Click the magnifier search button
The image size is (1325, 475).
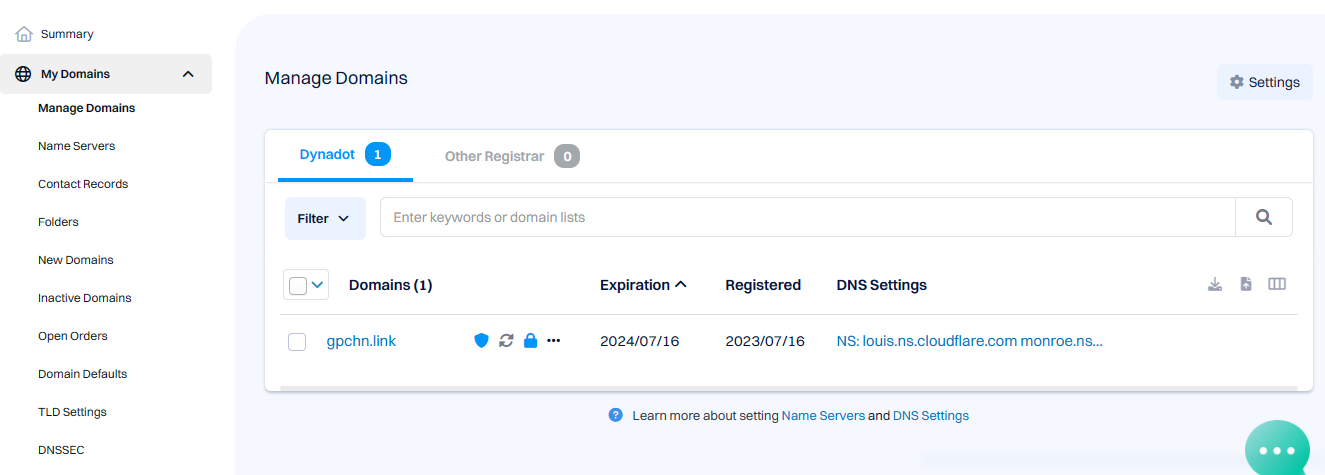[1264, 217]
